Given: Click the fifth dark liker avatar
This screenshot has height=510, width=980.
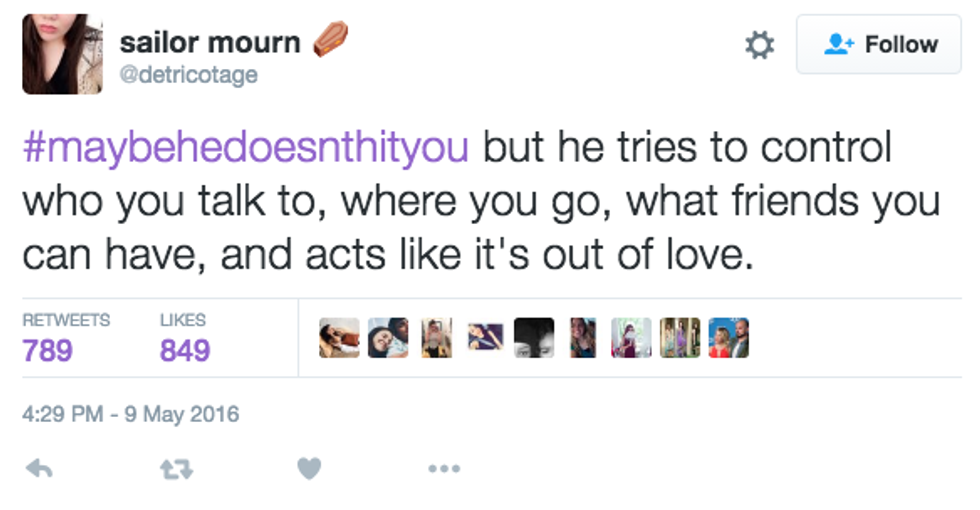Looking at the screenshot, I should click(x=533, y=338).
